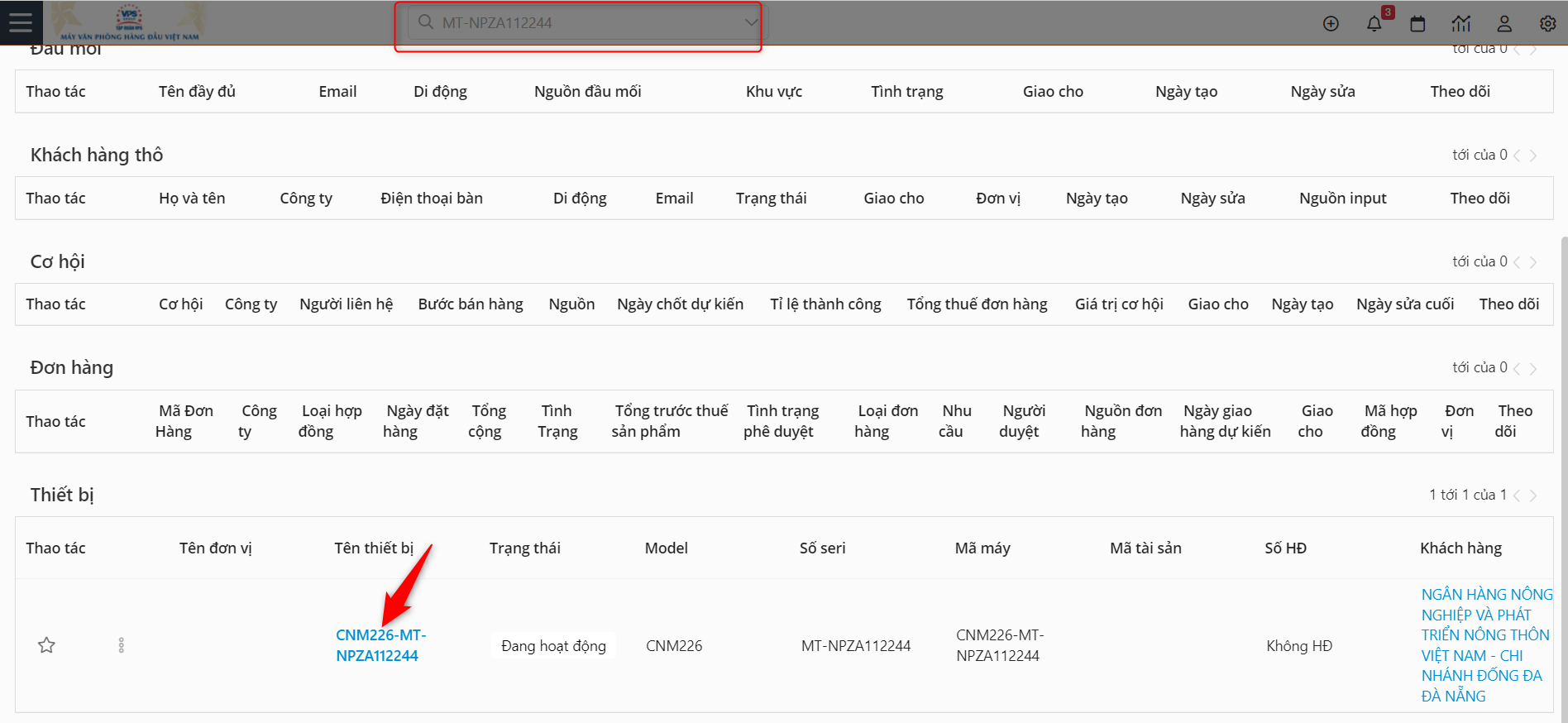Open the calendar icon in header
The width and height of the screenshot is (1568, 723).
(1417, 23)
